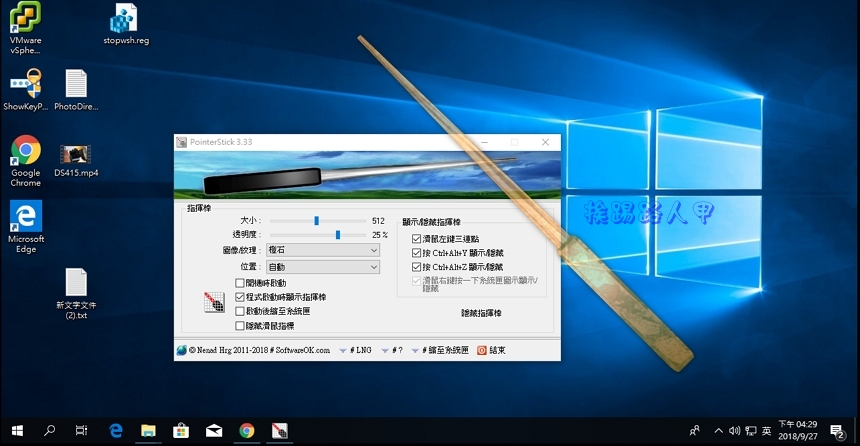Open taskbar search magnifier
Image resolution: width=860 pixels, height=446 pixels.
pos(49,431)
